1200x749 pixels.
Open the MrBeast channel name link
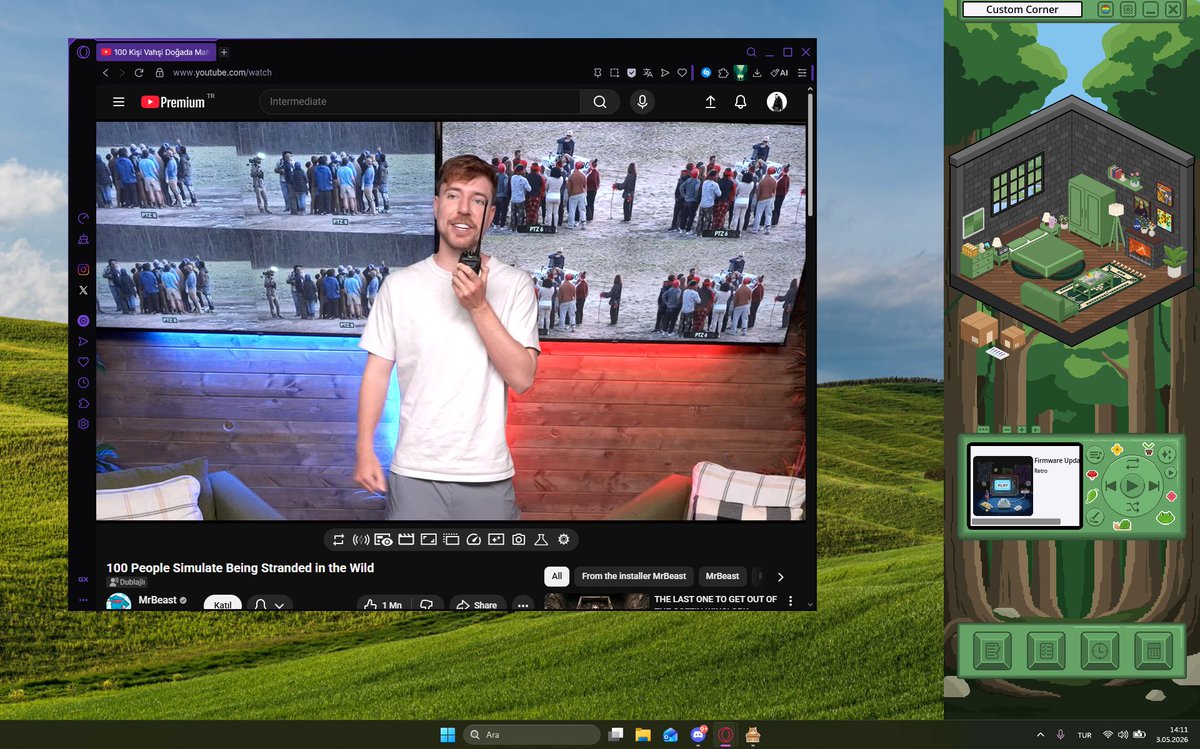tap(157, 601)
